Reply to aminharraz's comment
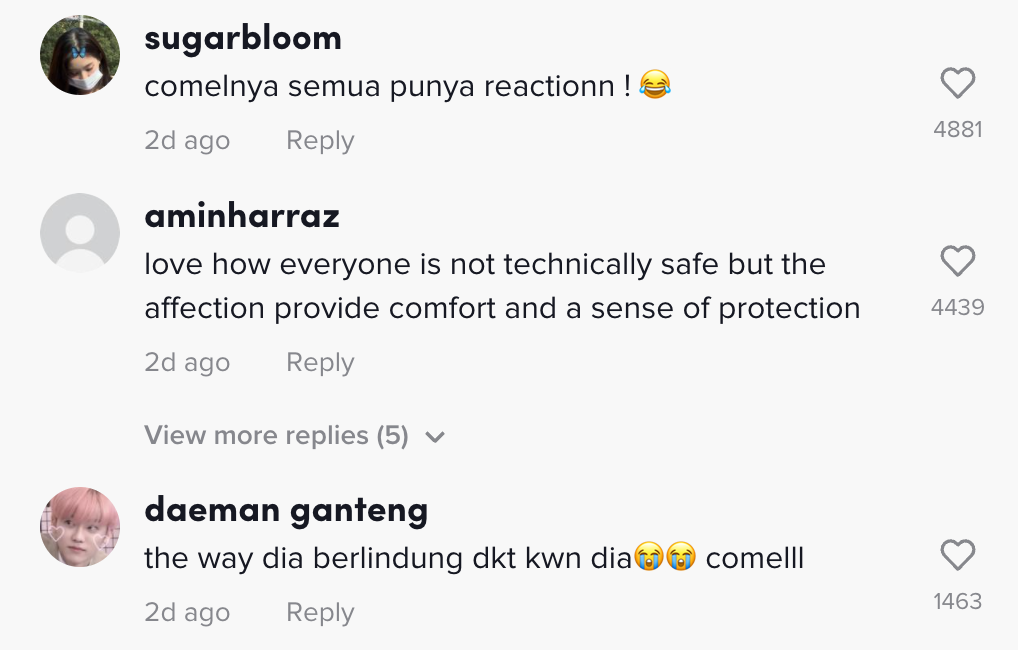 click(x=320, y=362)
